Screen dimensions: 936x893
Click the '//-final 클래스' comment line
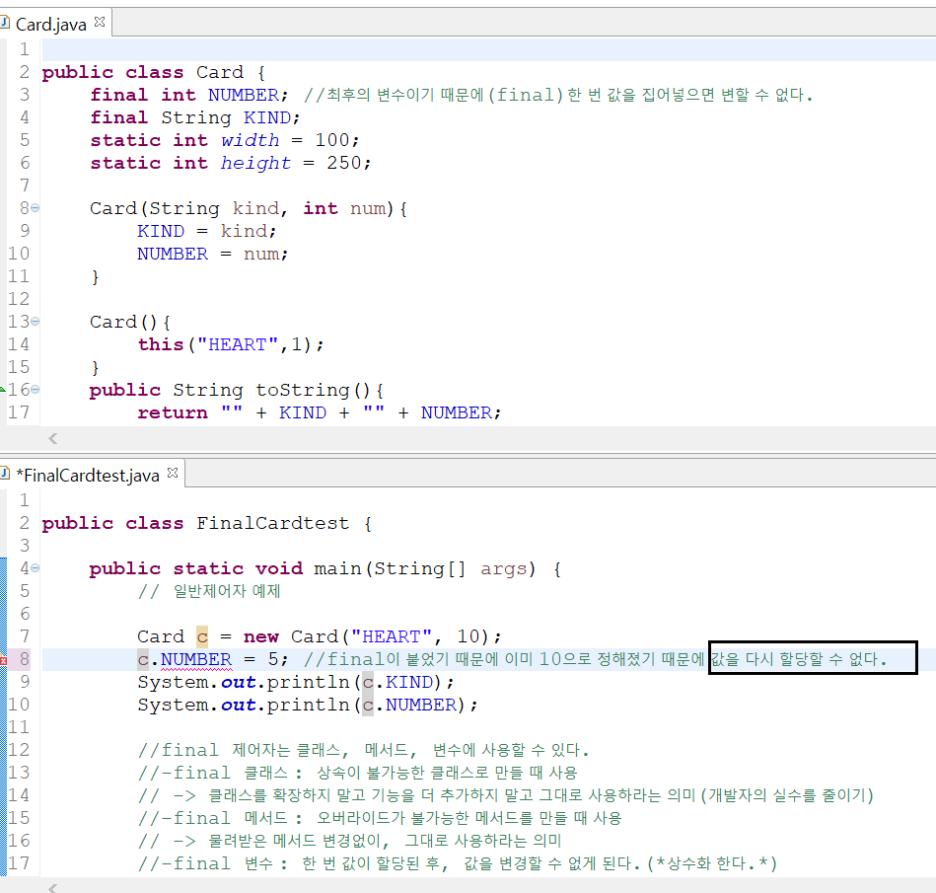358,773
